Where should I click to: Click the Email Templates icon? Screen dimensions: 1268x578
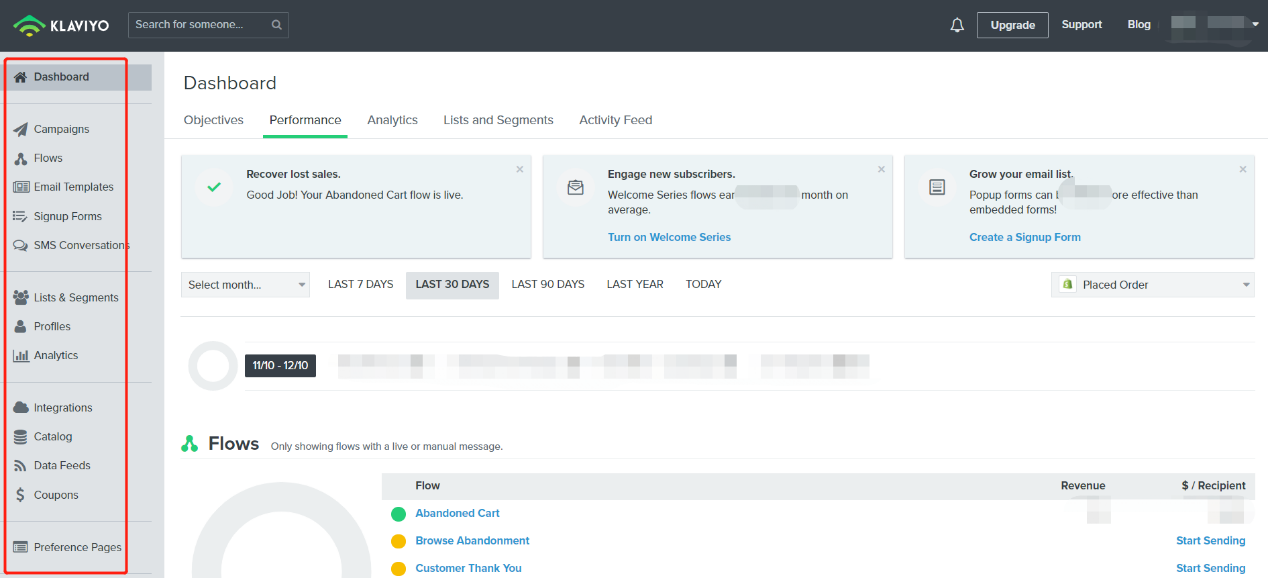[20, 187]
